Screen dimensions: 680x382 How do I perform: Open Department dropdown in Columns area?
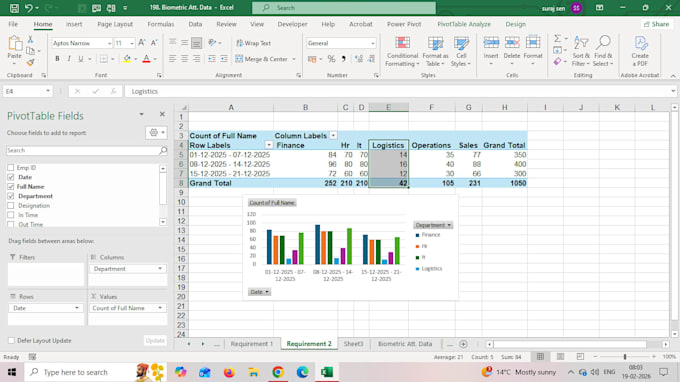tap(160, 269)
